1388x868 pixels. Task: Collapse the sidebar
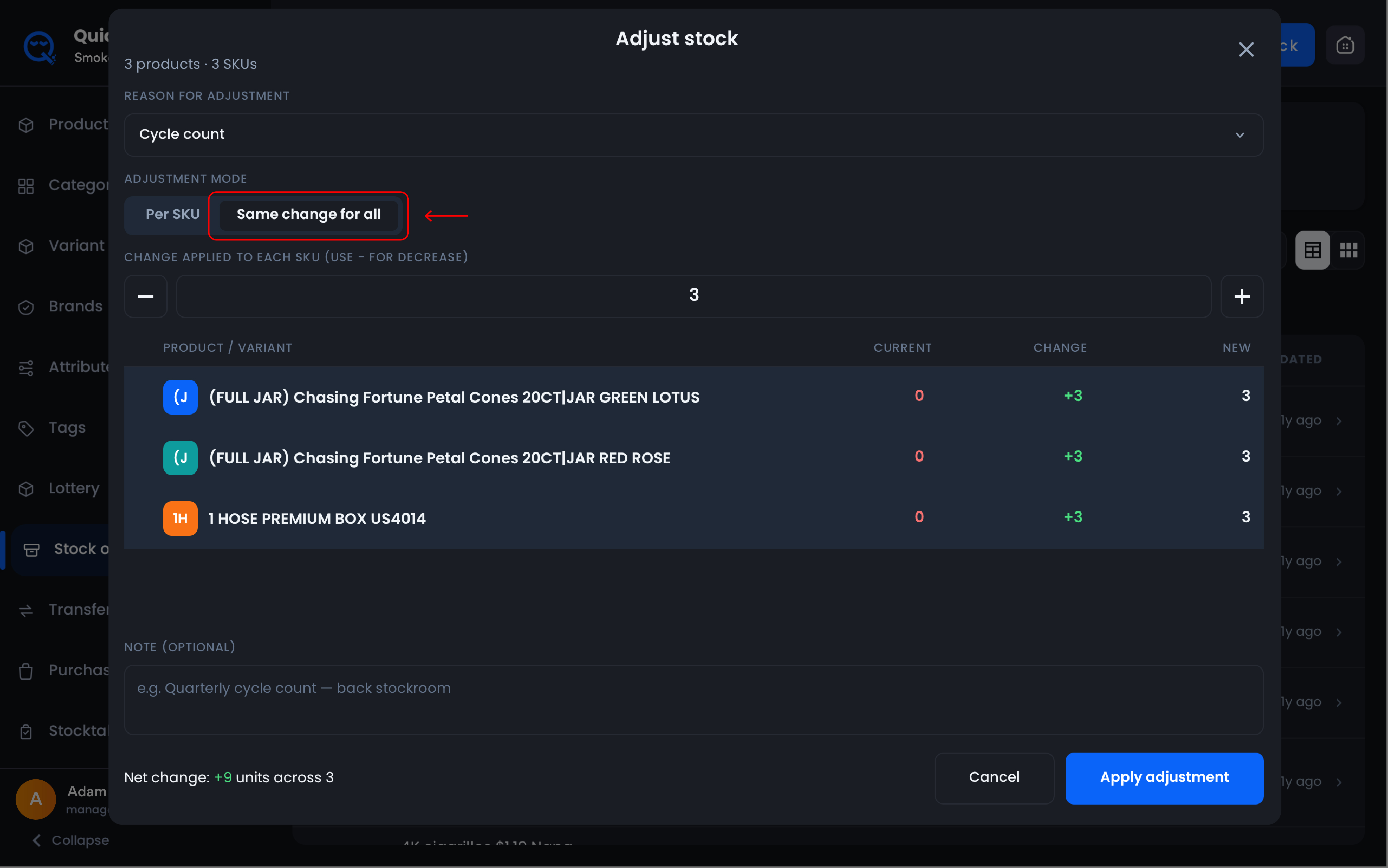pyautogui.click(x=71, y=840)
